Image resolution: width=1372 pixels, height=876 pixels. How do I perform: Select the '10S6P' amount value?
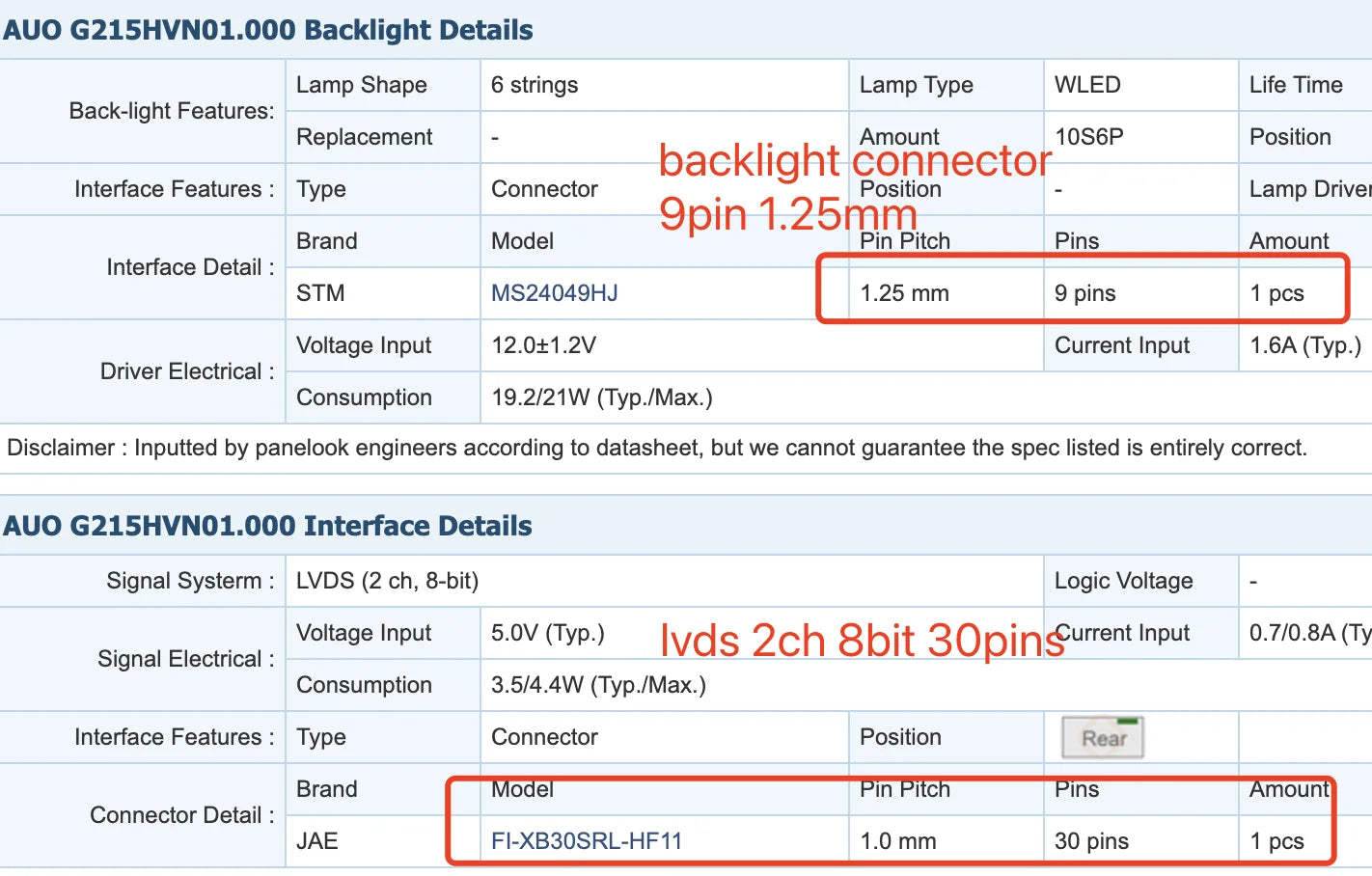pyautogui.click(x=1089, y=137)
